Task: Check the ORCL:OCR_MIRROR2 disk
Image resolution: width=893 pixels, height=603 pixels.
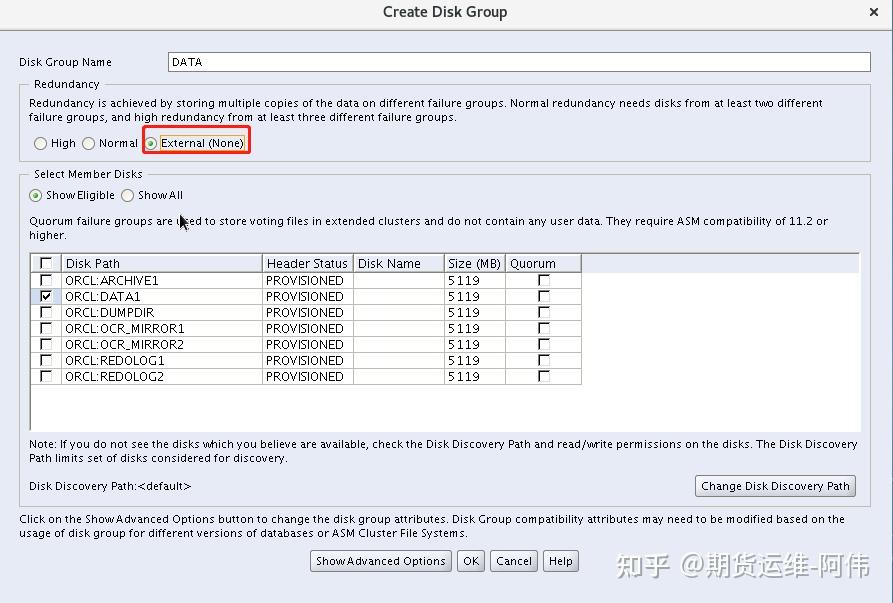Action: point(45,344)
